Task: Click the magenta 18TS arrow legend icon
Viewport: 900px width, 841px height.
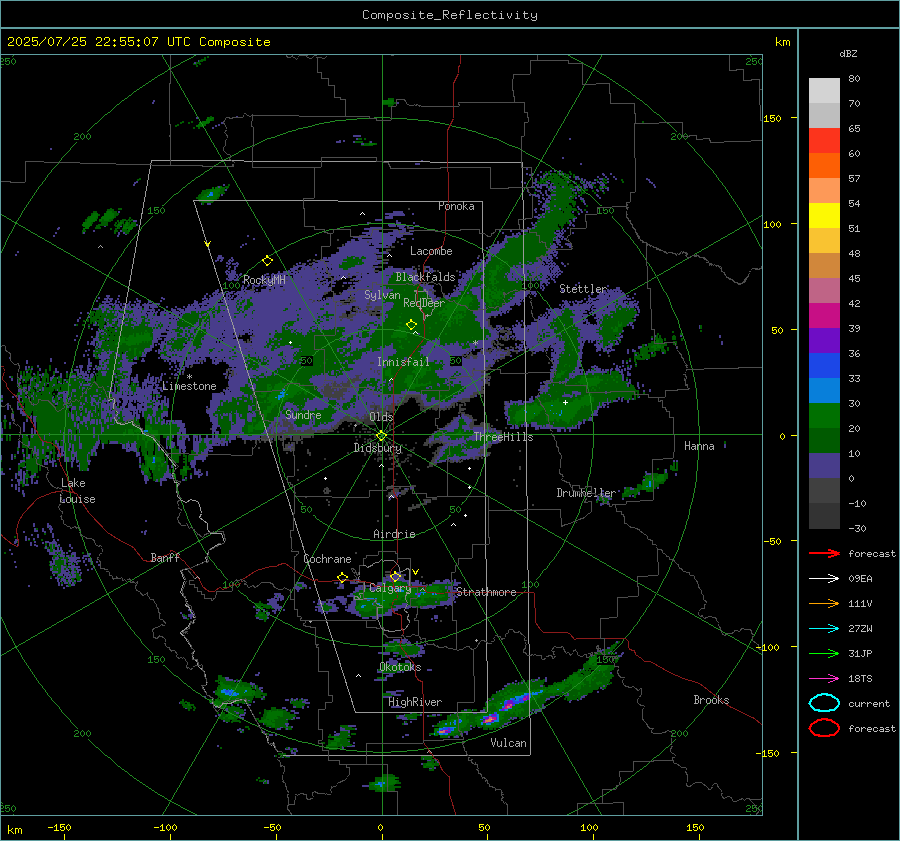Action: point(824,679)
